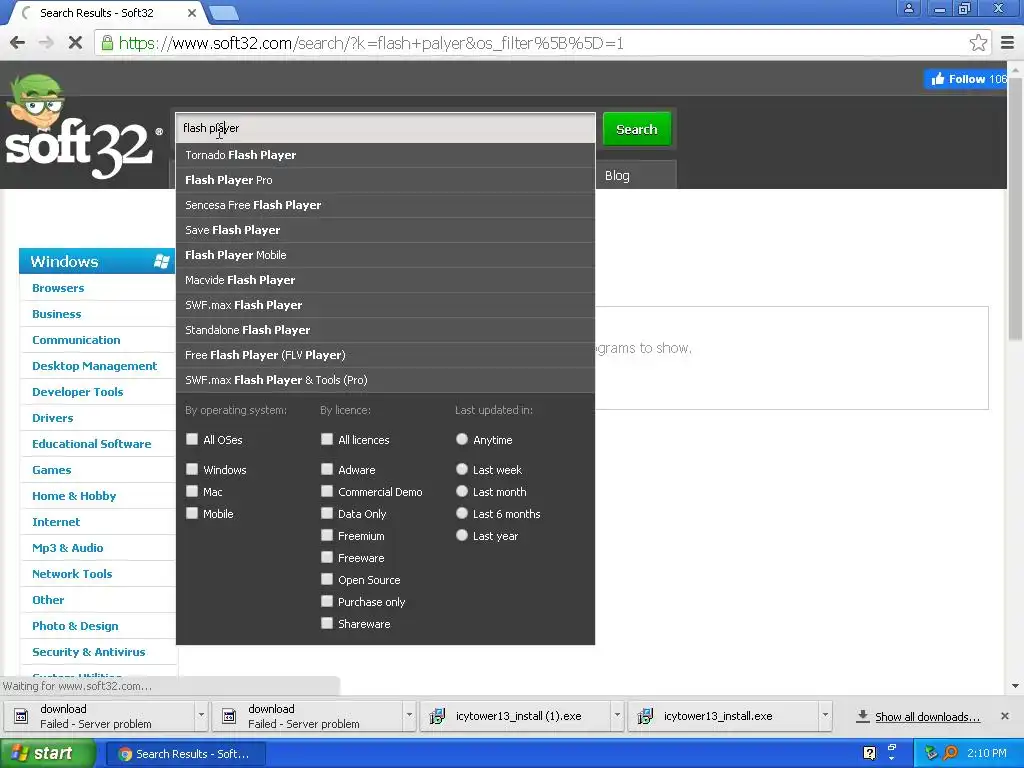Choose Macvide Flash Player suggestion

tap(385, 280)
